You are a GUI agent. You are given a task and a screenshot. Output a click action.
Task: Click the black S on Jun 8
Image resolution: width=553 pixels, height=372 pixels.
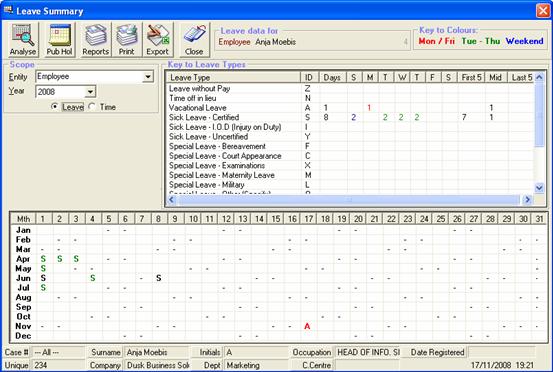[x=159, y=278]
